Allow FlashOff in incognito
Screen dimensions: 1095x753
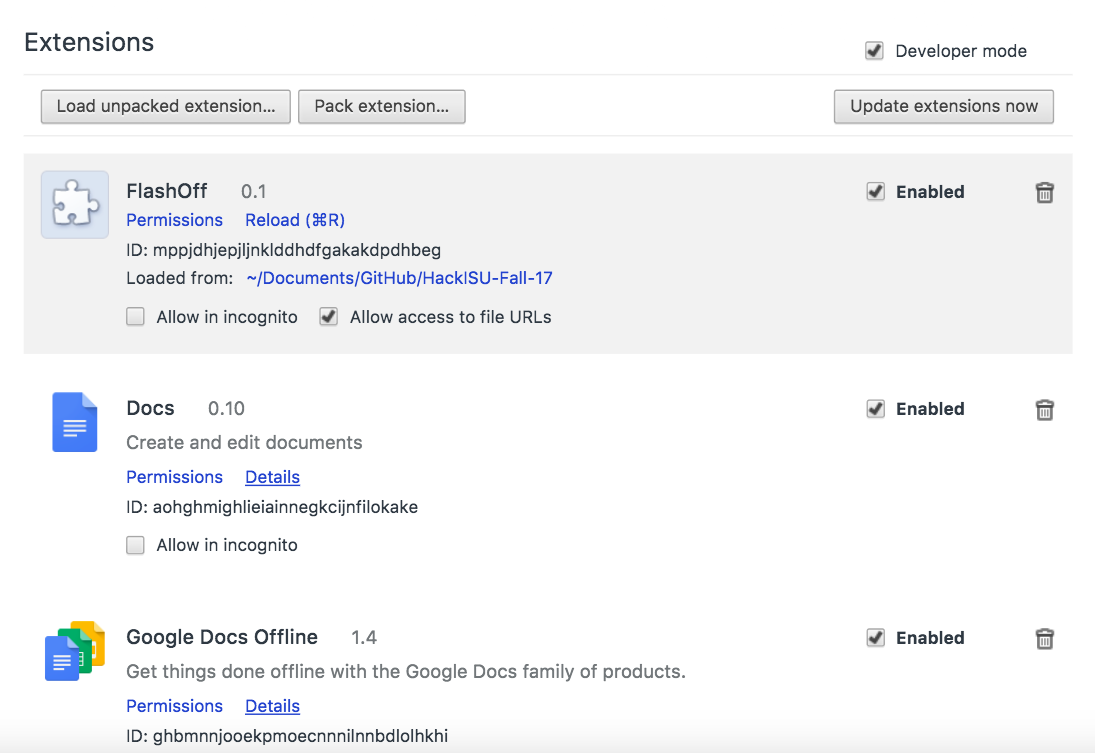click(x=136, y=317)
